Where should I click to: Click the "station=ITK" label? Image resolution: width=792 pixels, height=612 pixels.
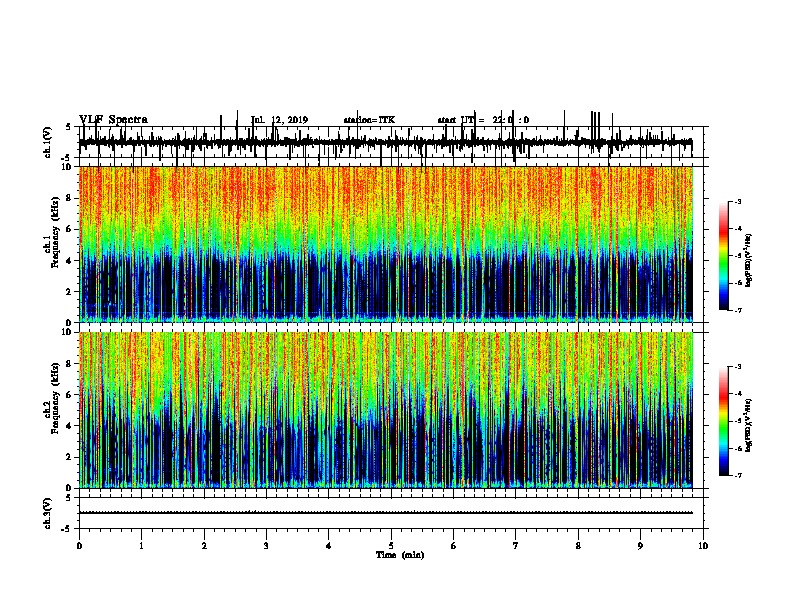[369, 120]
